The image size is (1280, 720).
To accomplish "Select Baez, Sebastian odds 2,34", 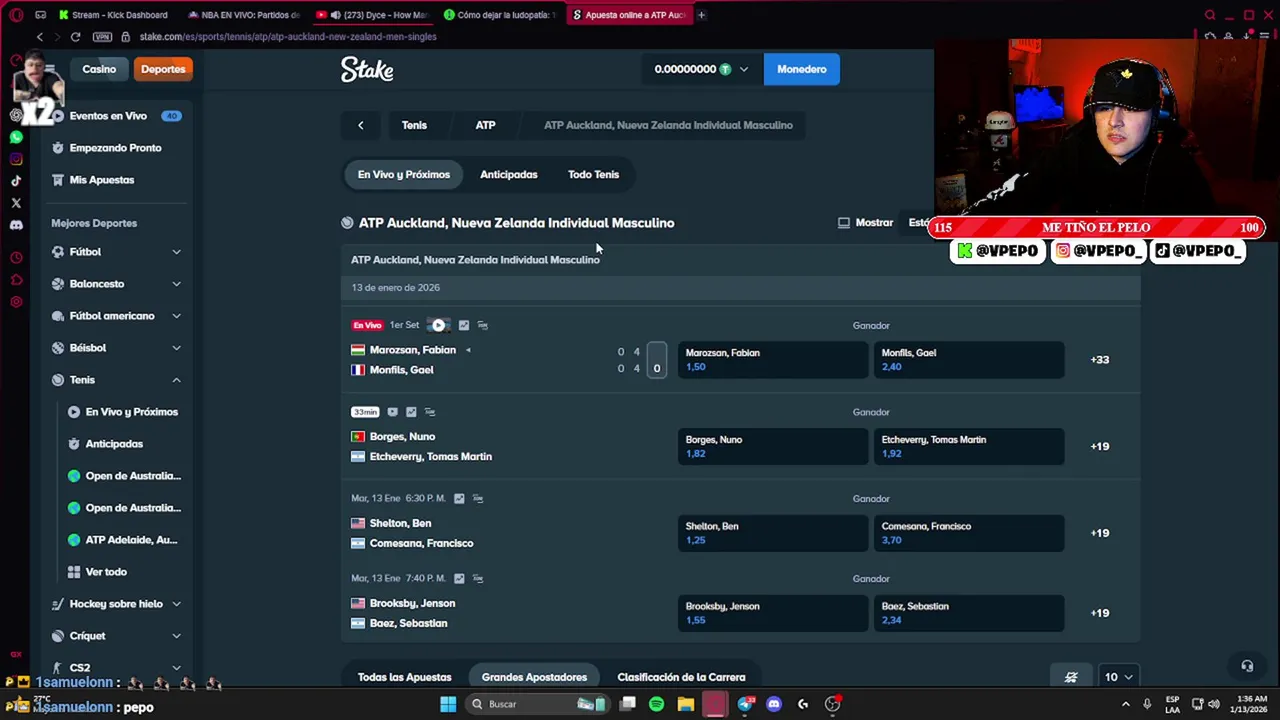I will pyautogui.click(x=969, y=613).
